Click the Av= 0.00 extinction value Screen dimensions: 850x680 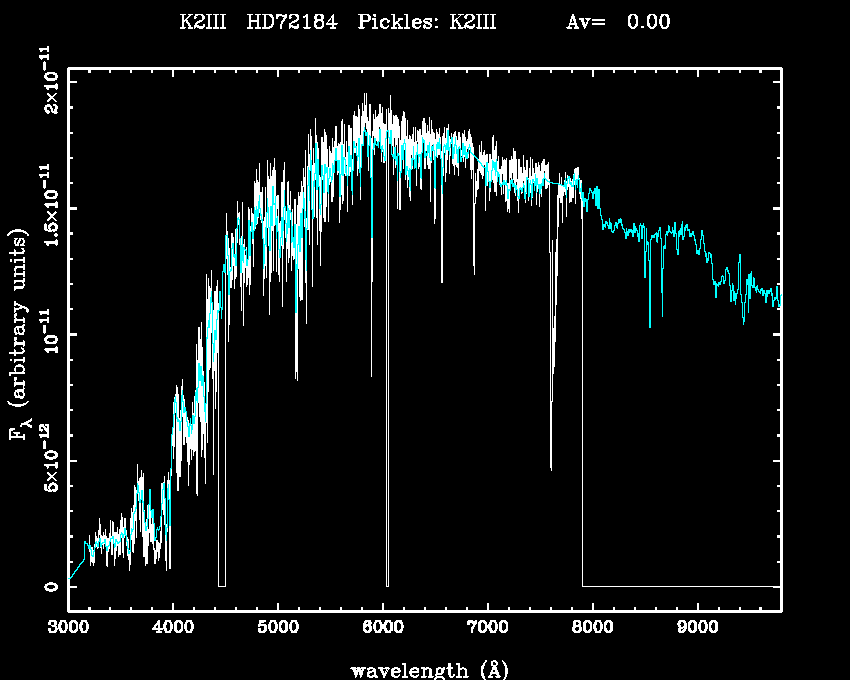click(x=617, y=23)
